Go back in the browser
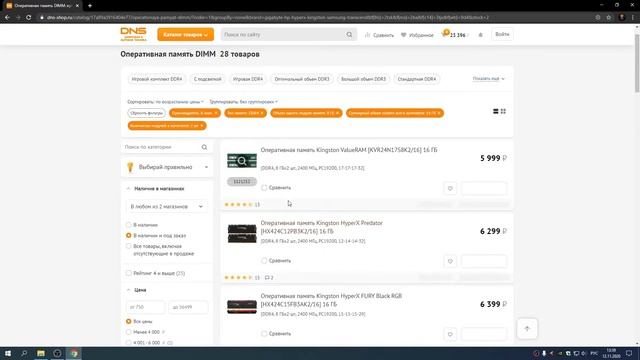 coord(7,18)
